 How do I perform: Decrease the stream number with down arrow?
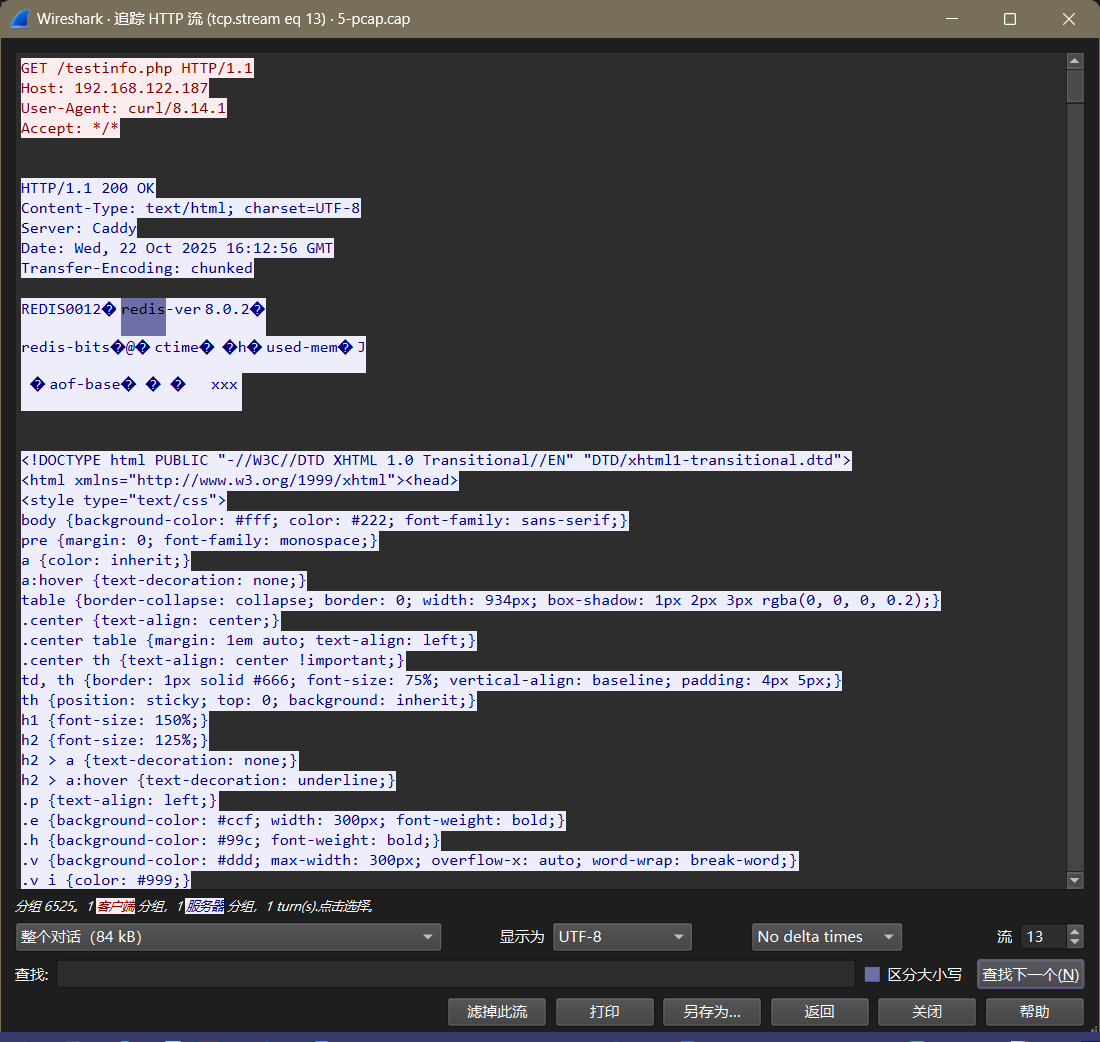(1074, 943)
